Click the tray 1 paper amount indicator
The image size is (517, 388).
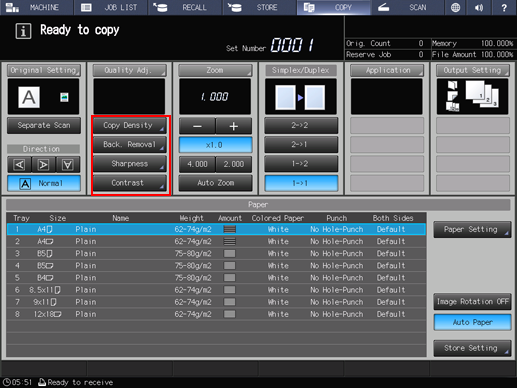[x=229, y=229]
